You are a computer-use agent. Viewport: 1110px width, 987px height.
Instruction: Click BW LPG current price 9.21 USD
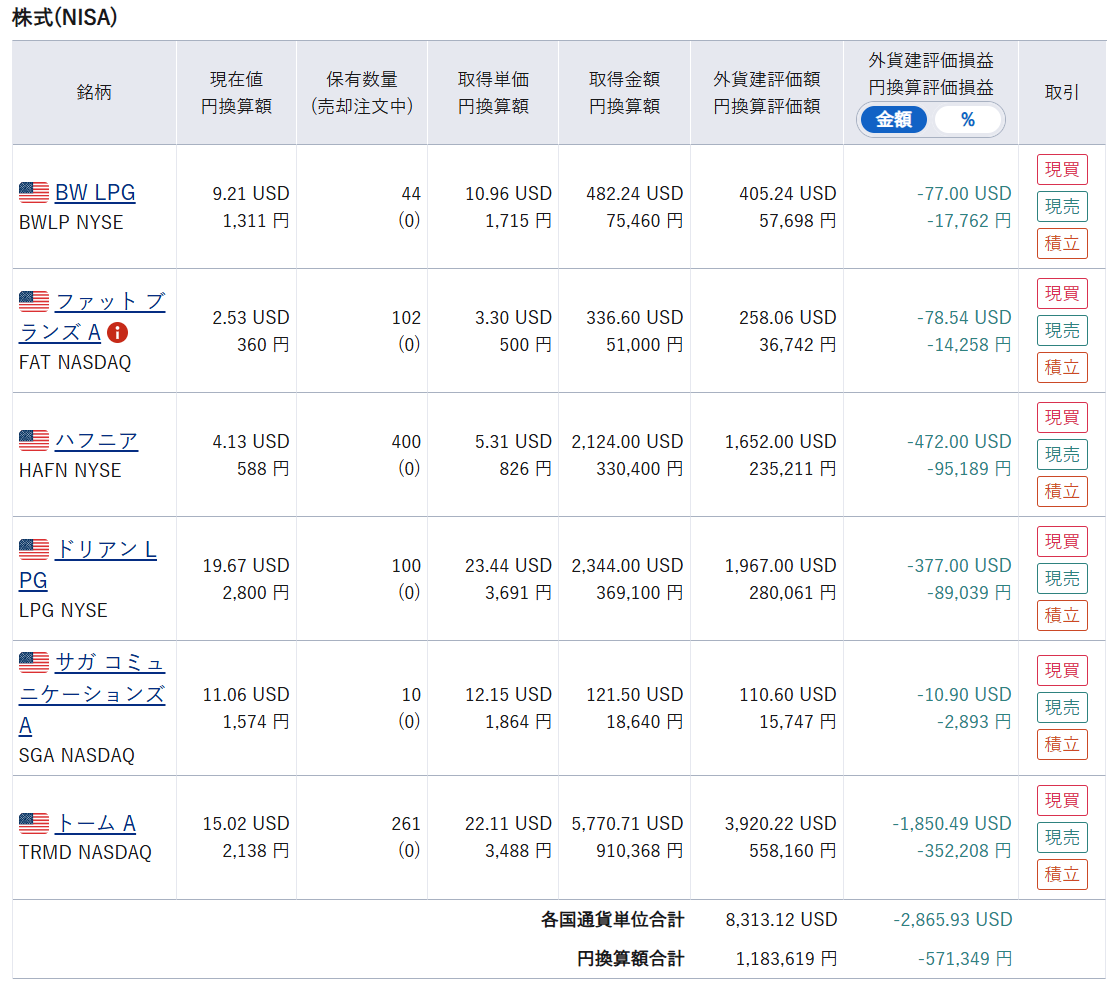[251, 193]
